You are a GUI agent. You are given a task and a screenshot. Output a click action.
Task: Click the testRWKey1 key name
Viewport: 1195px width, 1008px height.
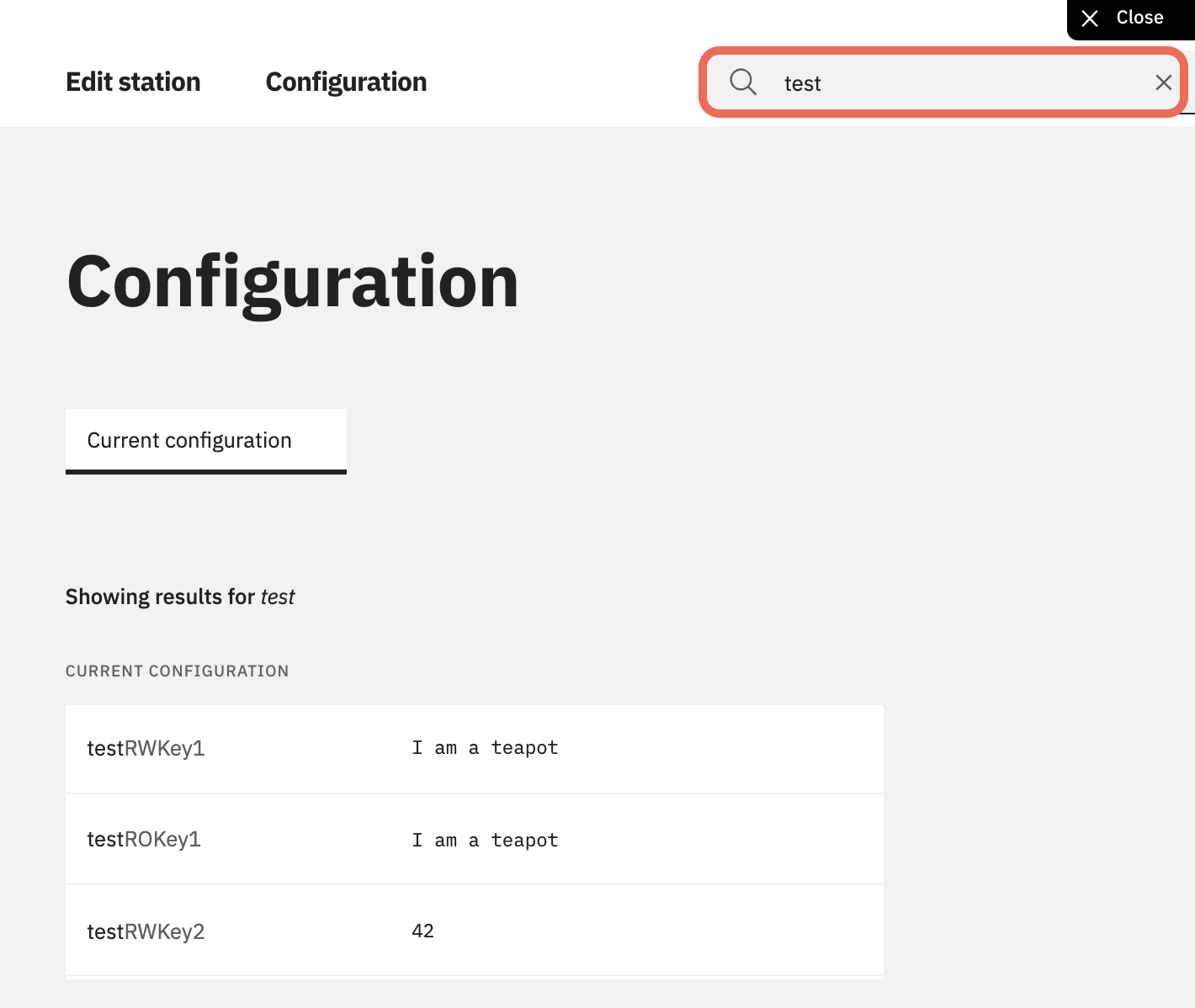(x=146, y=749)
